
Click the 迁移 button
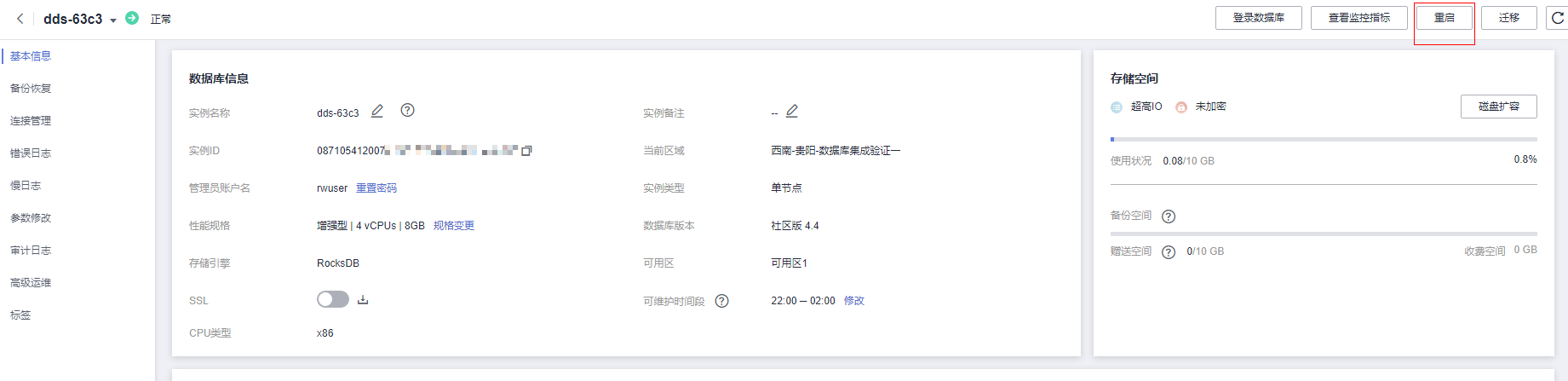1509,18
